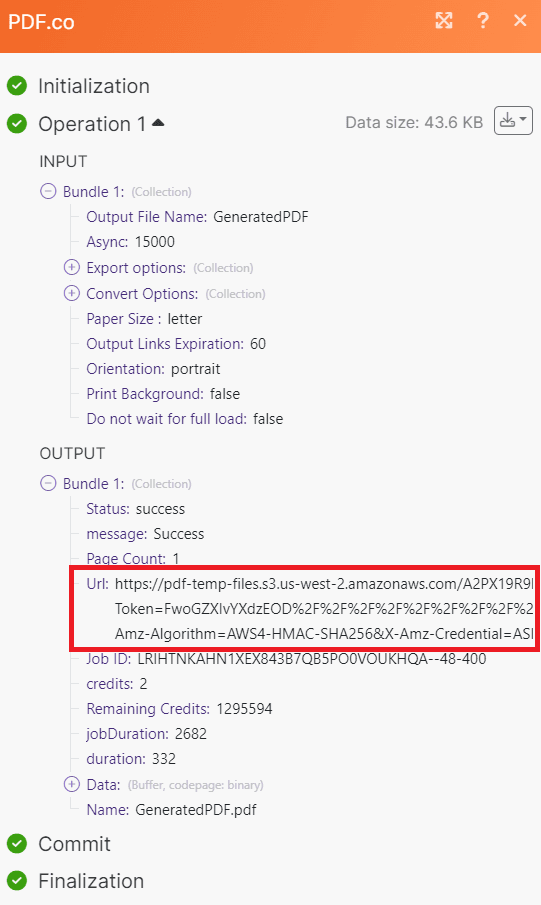This screenshot has height=905, width=541.
Task: Open the download output bundles dropdown
Action: click(513, 121)
